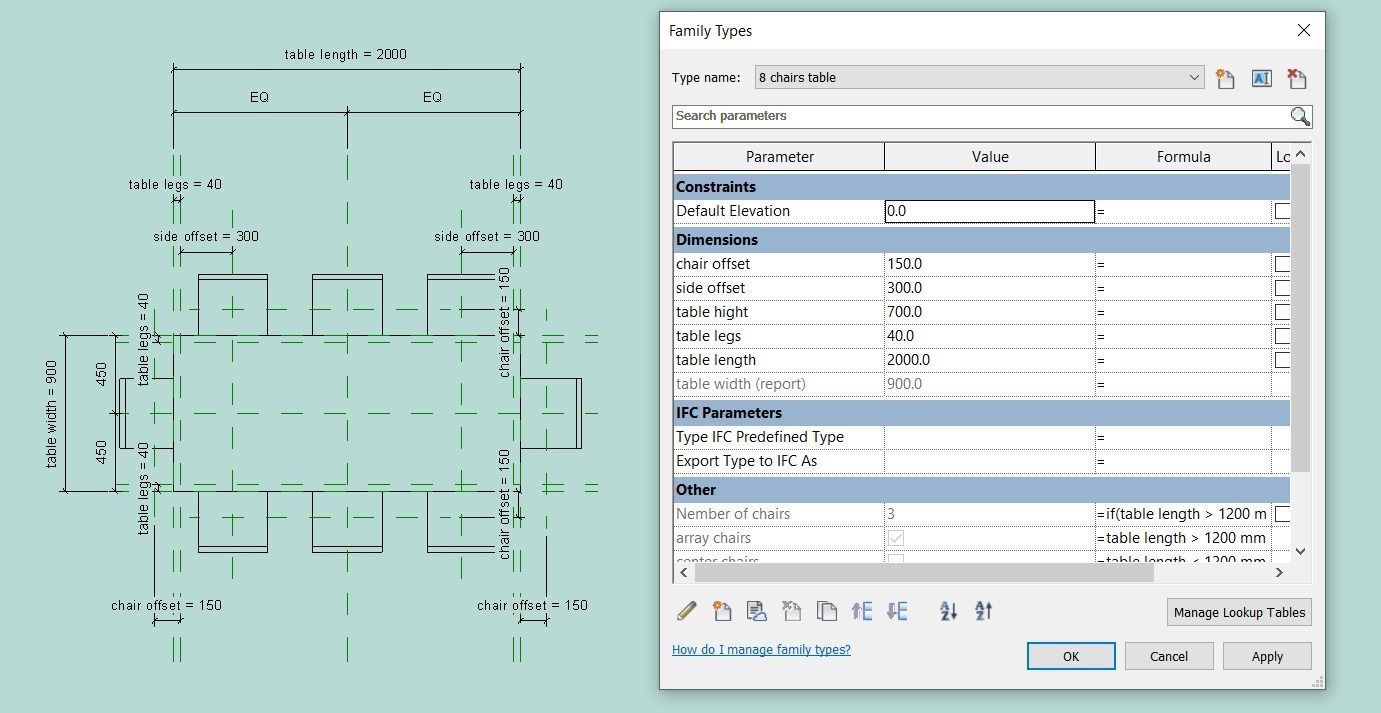Toggle Lock checkbox for chair offset

[x=1281, y=264]
